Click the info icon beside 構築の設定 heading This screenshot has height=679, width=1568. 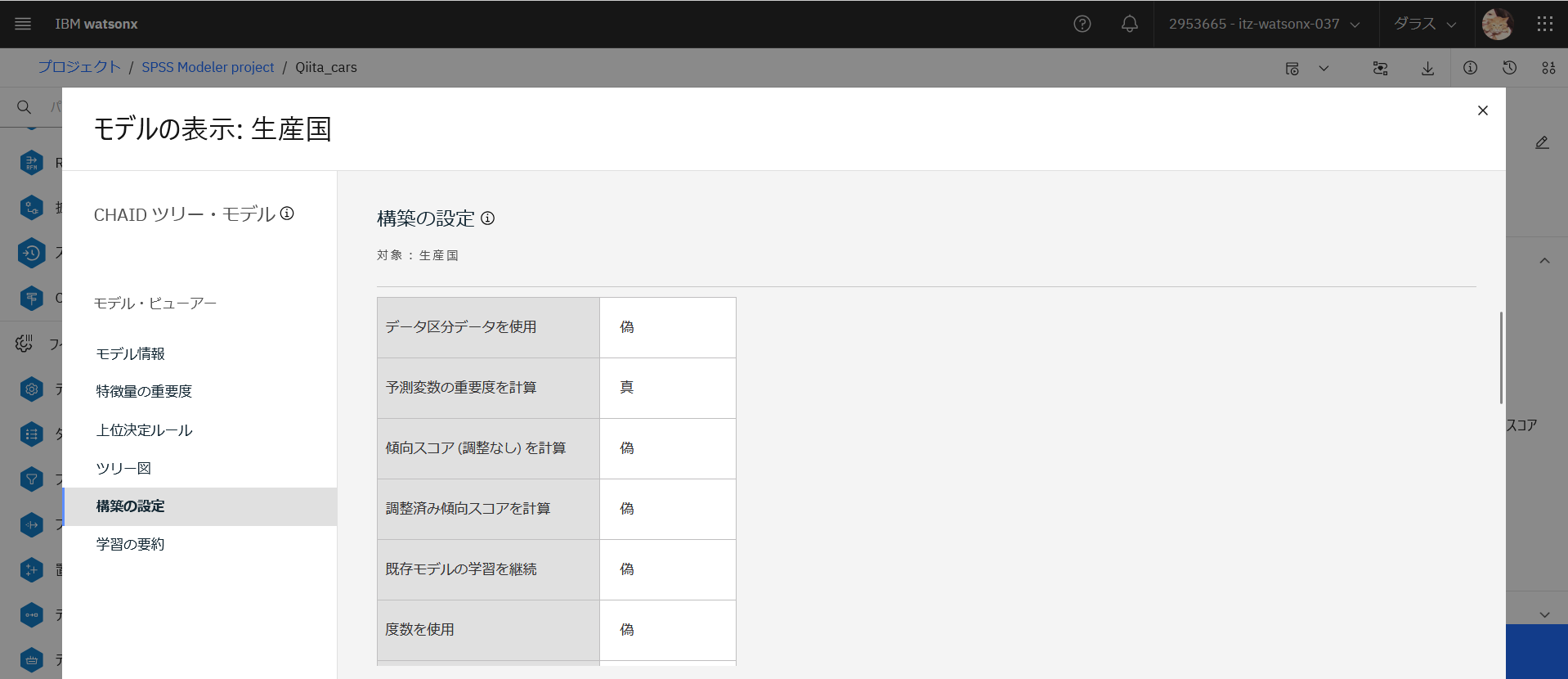[x=487, y=218]
